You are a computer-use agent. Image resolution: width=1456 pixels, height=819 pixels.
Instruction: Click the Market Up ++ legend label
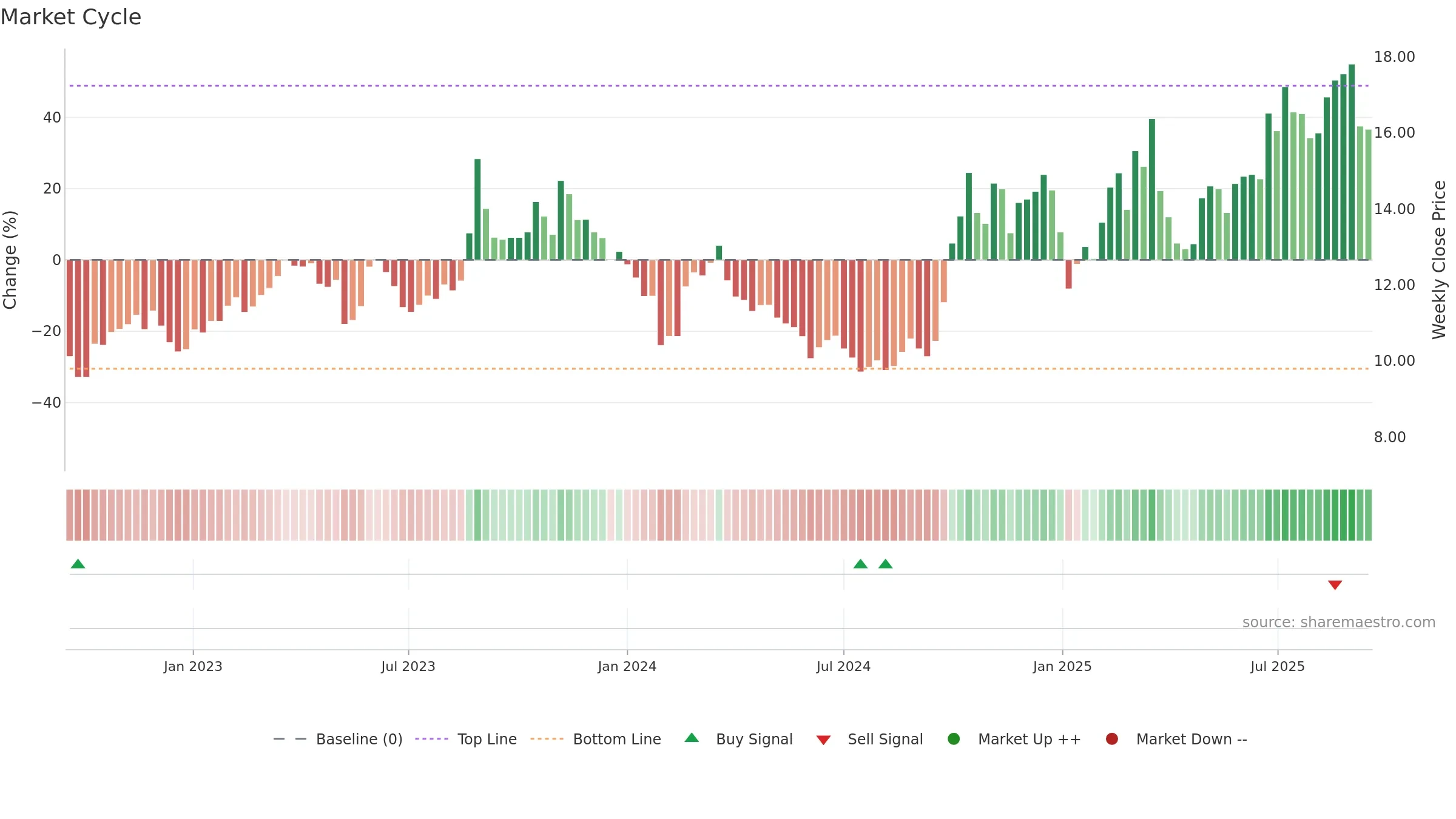click(x=1030, y=739)
